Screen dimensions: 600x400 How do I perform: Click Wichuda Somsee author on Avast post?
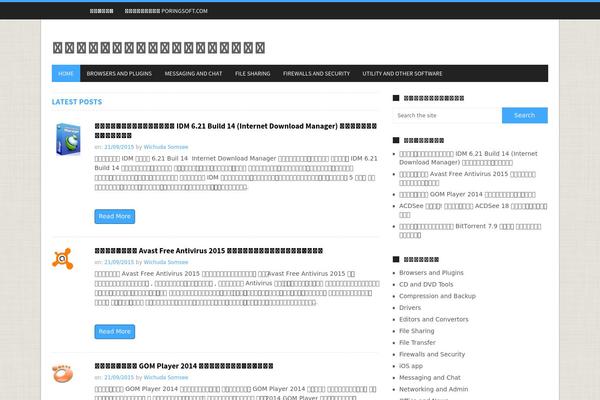click(166, 262)
